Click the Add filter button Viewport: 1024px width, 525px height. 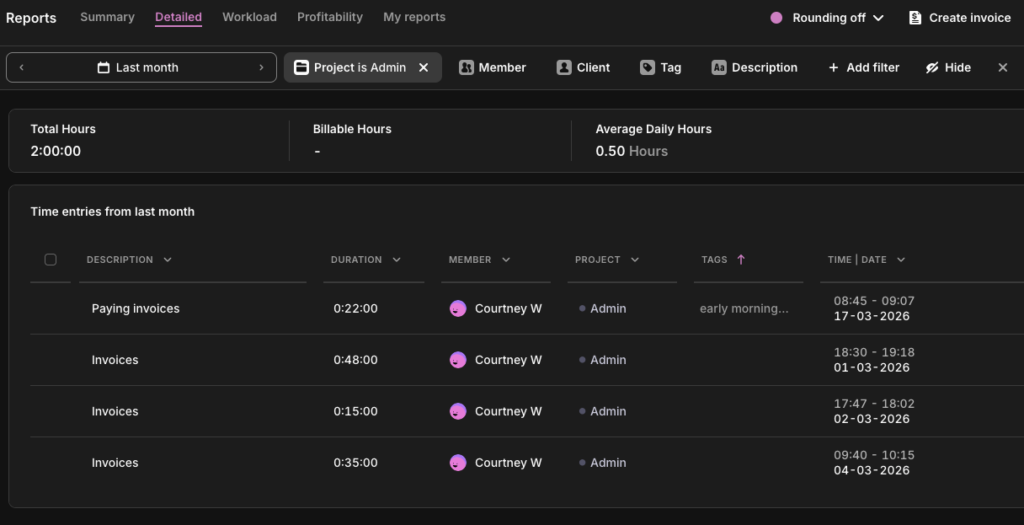coord(864,67)
